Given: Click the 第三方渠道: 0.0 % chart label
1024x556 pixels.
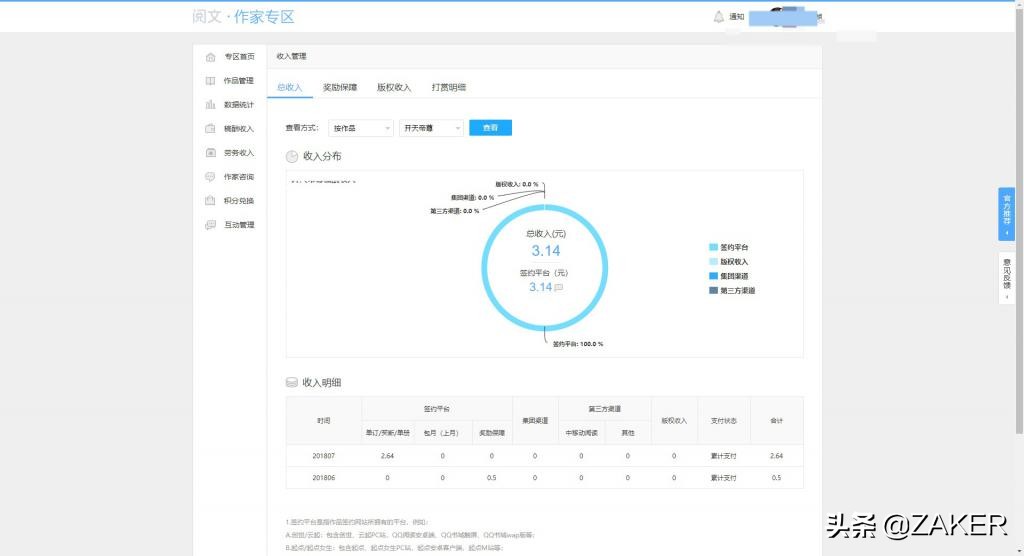Looking at the screenshot, I should tap(455, 212).
